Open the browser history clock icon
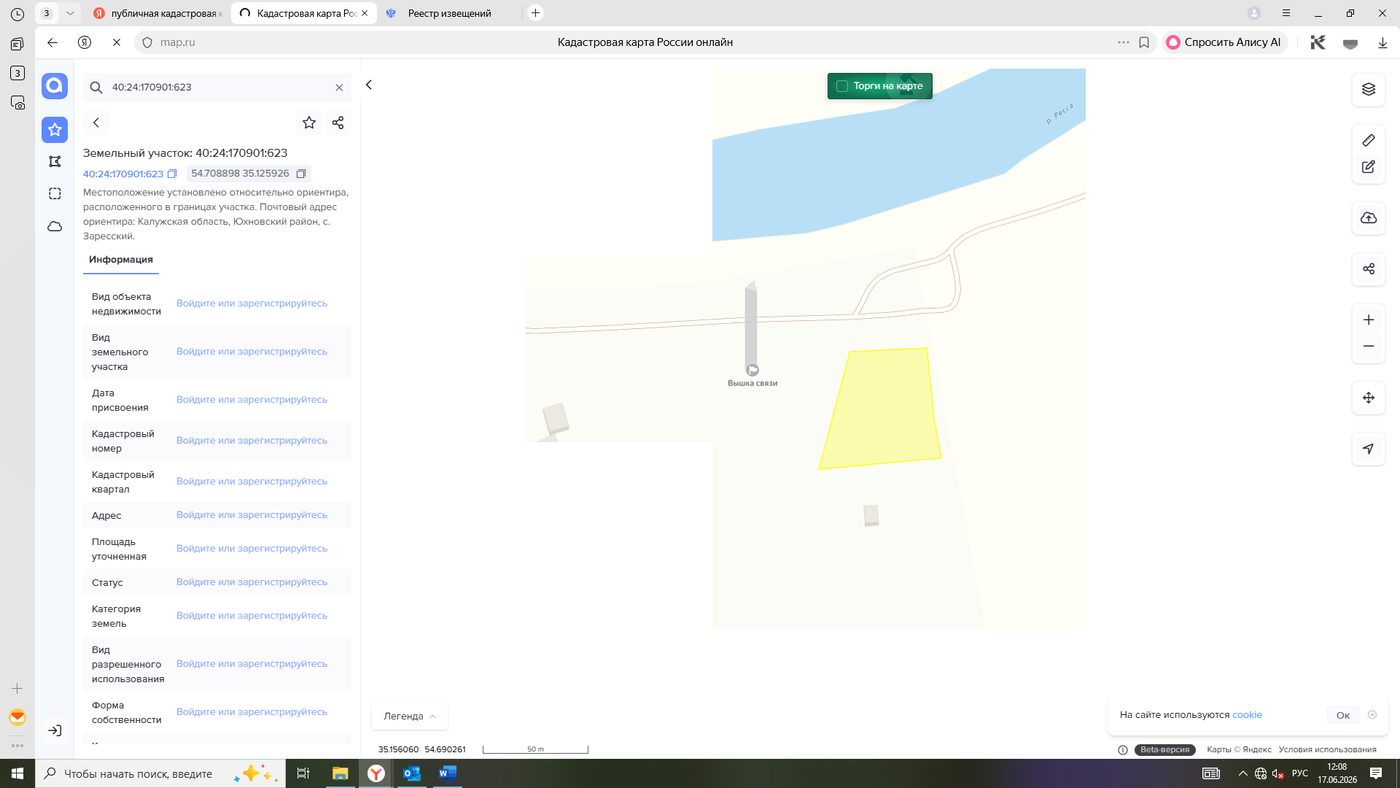 coord(17,14)
